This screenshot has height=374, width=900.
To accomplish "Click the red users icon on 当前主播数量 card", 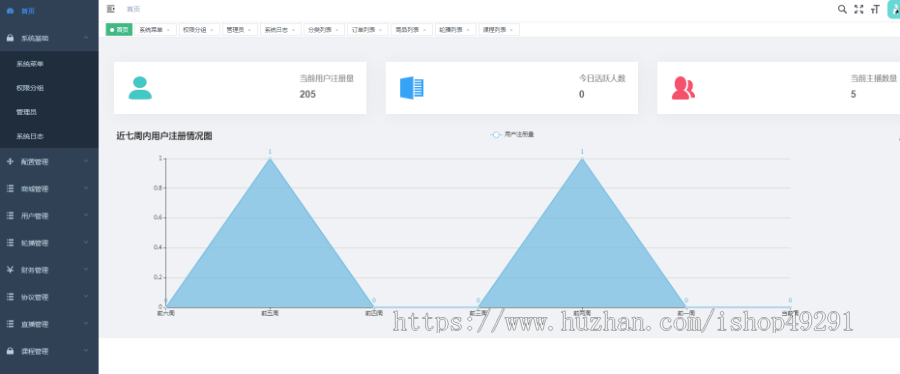I will click(x=683, y=88).
